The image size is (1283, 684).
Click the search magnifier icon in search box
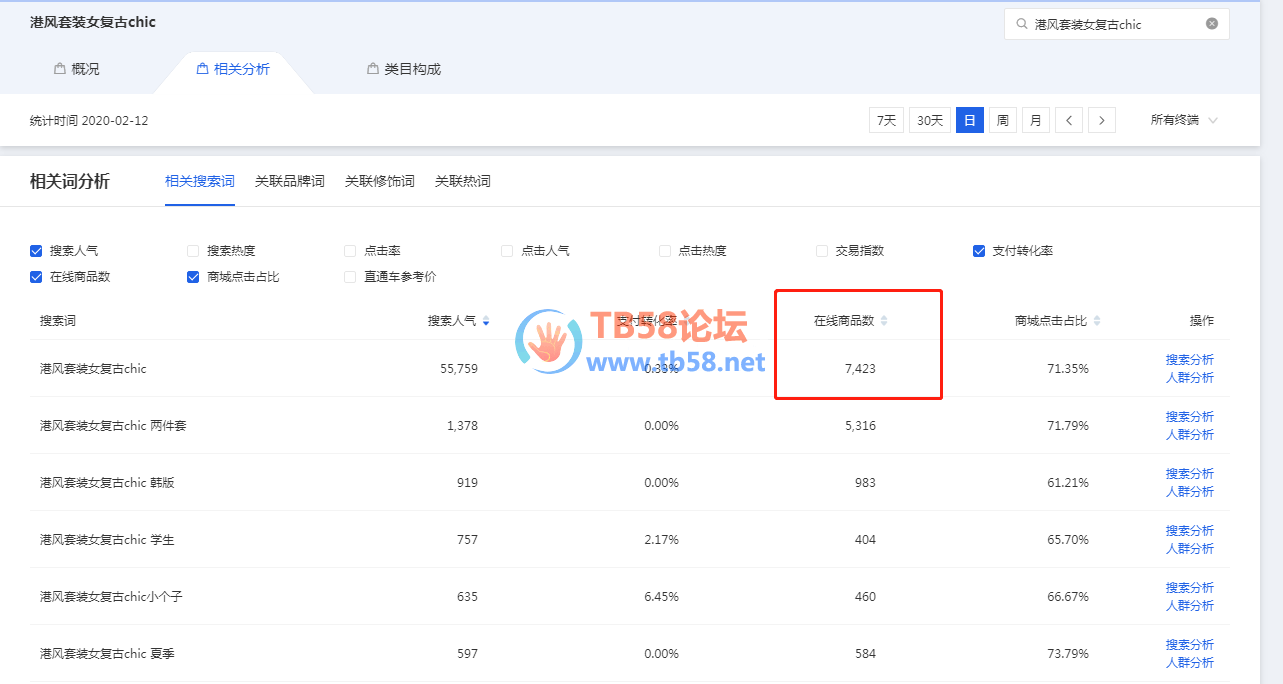click(x=1021, y=24)
